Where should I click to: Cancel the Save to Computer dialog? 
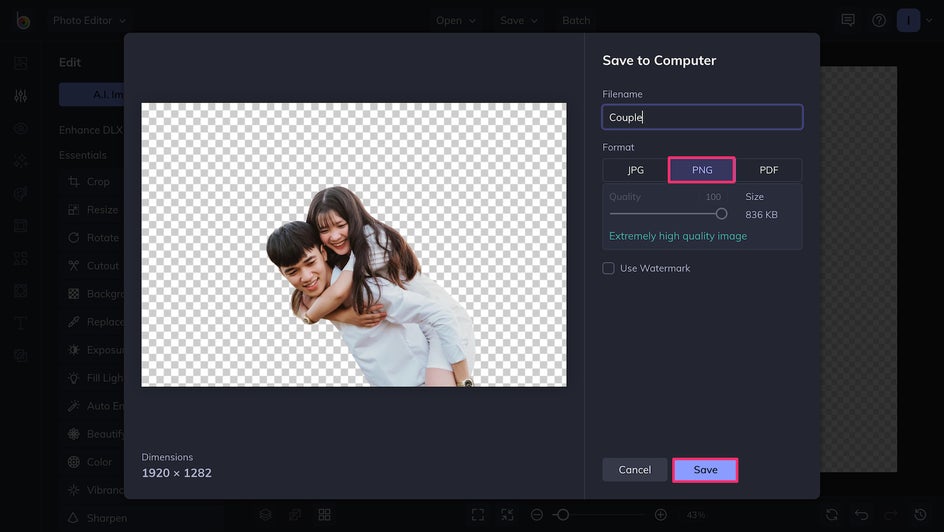tap(635, 470)
